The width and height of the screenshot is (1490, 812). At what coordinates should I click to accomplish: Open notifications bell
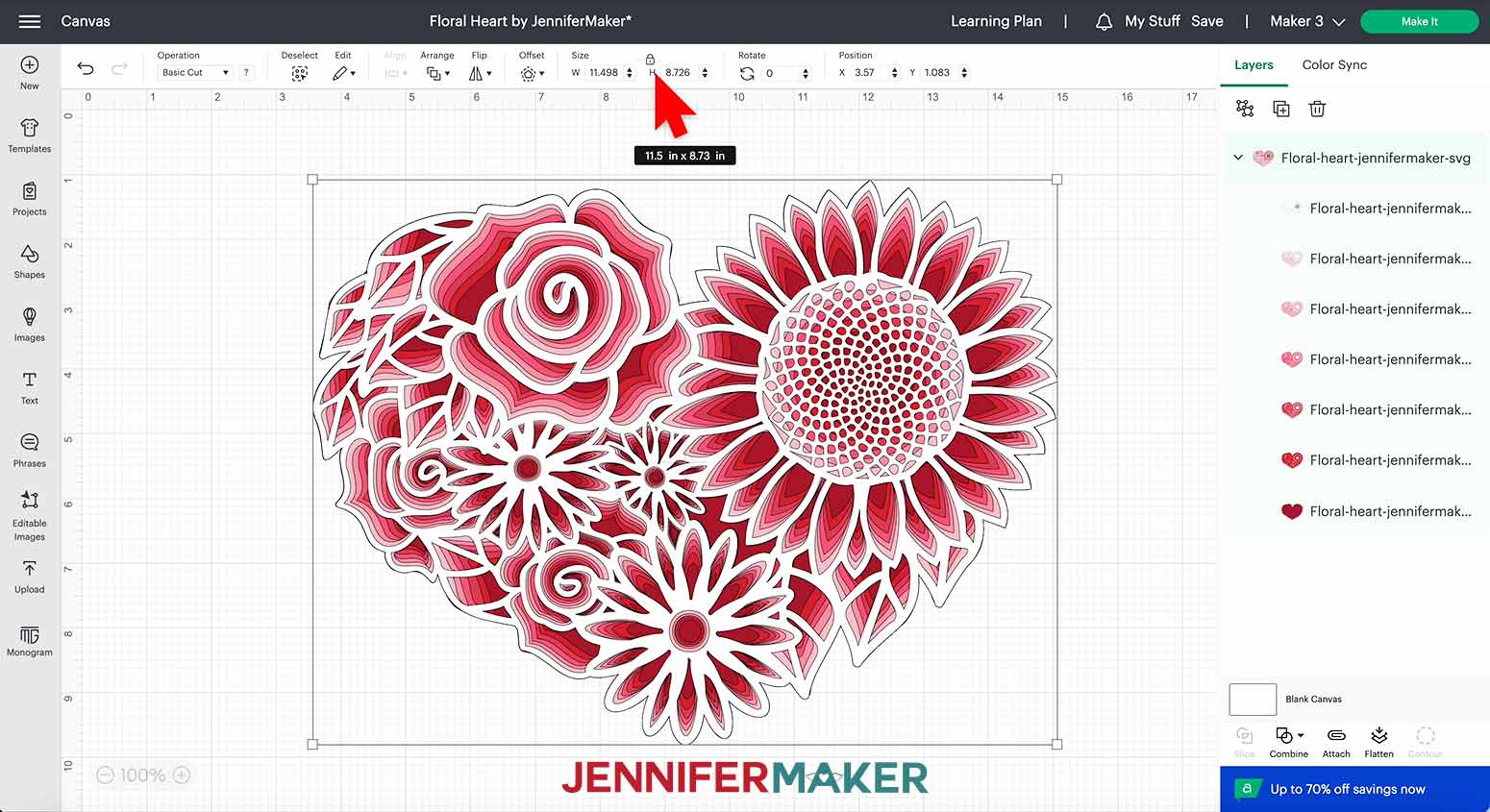(1104, 21)
